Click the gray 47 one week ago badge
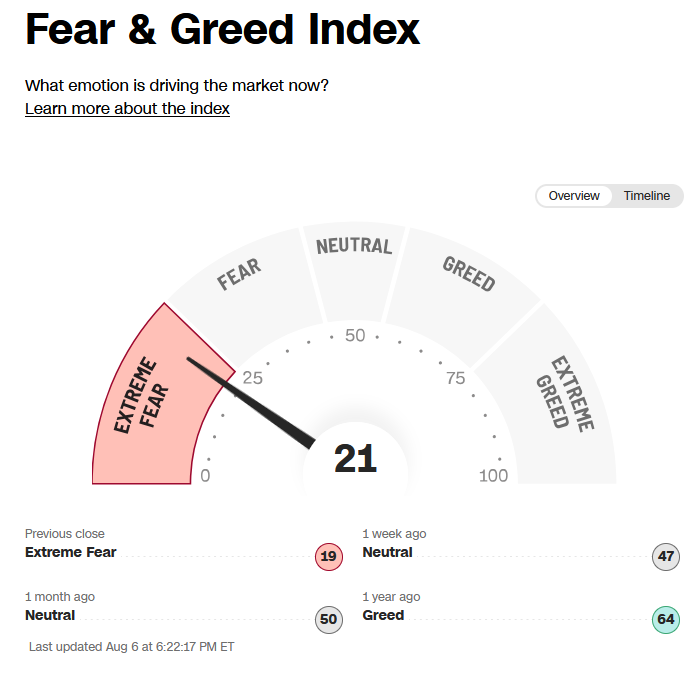Viewport: 695px width, 678px height. tap(666, 557)
